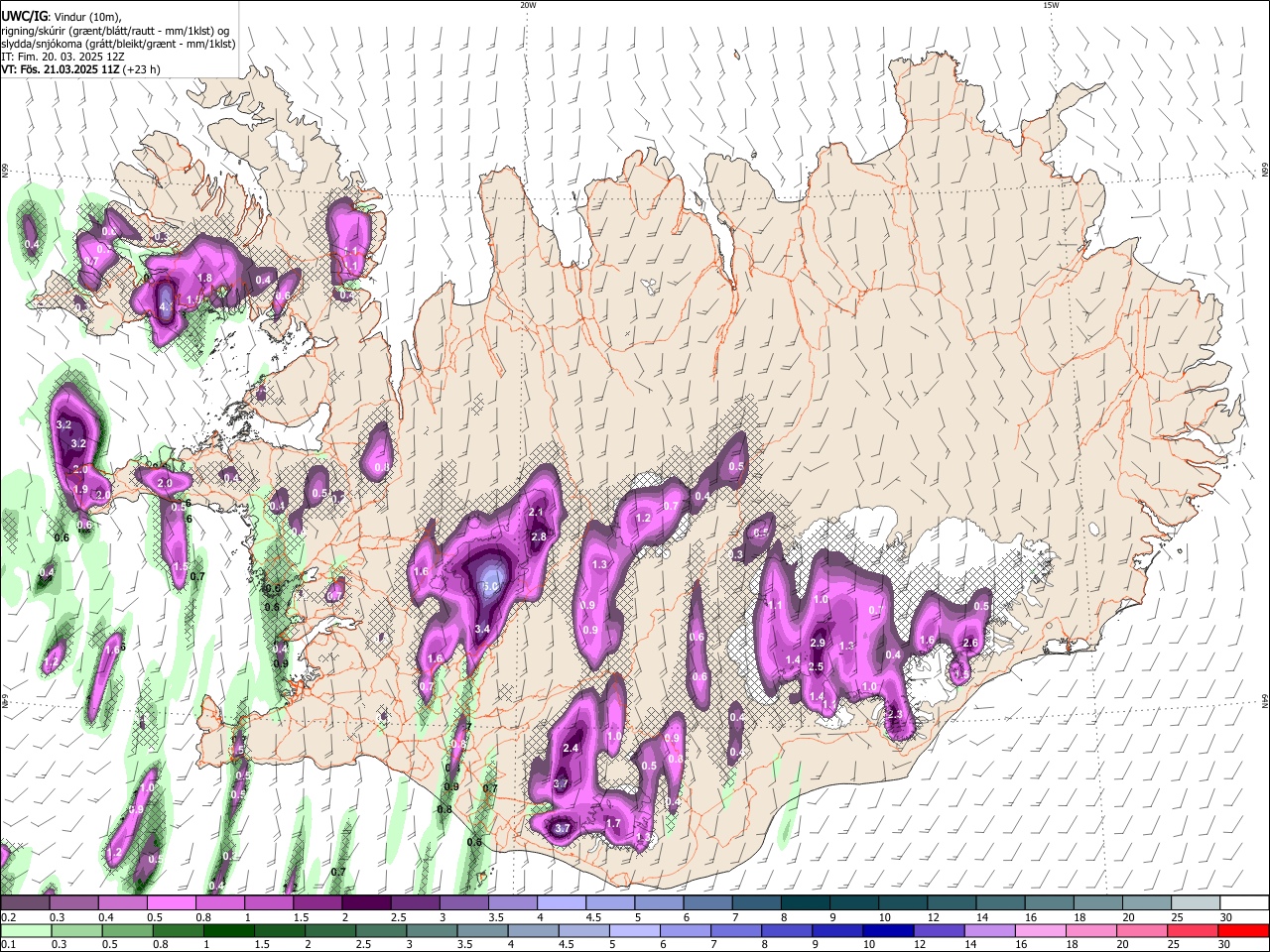Image resolution: width=1270 pixels, height=952 pixels.
Task: Click the 'rigning/skúrir' description line
Action: [x=115, y=31]
